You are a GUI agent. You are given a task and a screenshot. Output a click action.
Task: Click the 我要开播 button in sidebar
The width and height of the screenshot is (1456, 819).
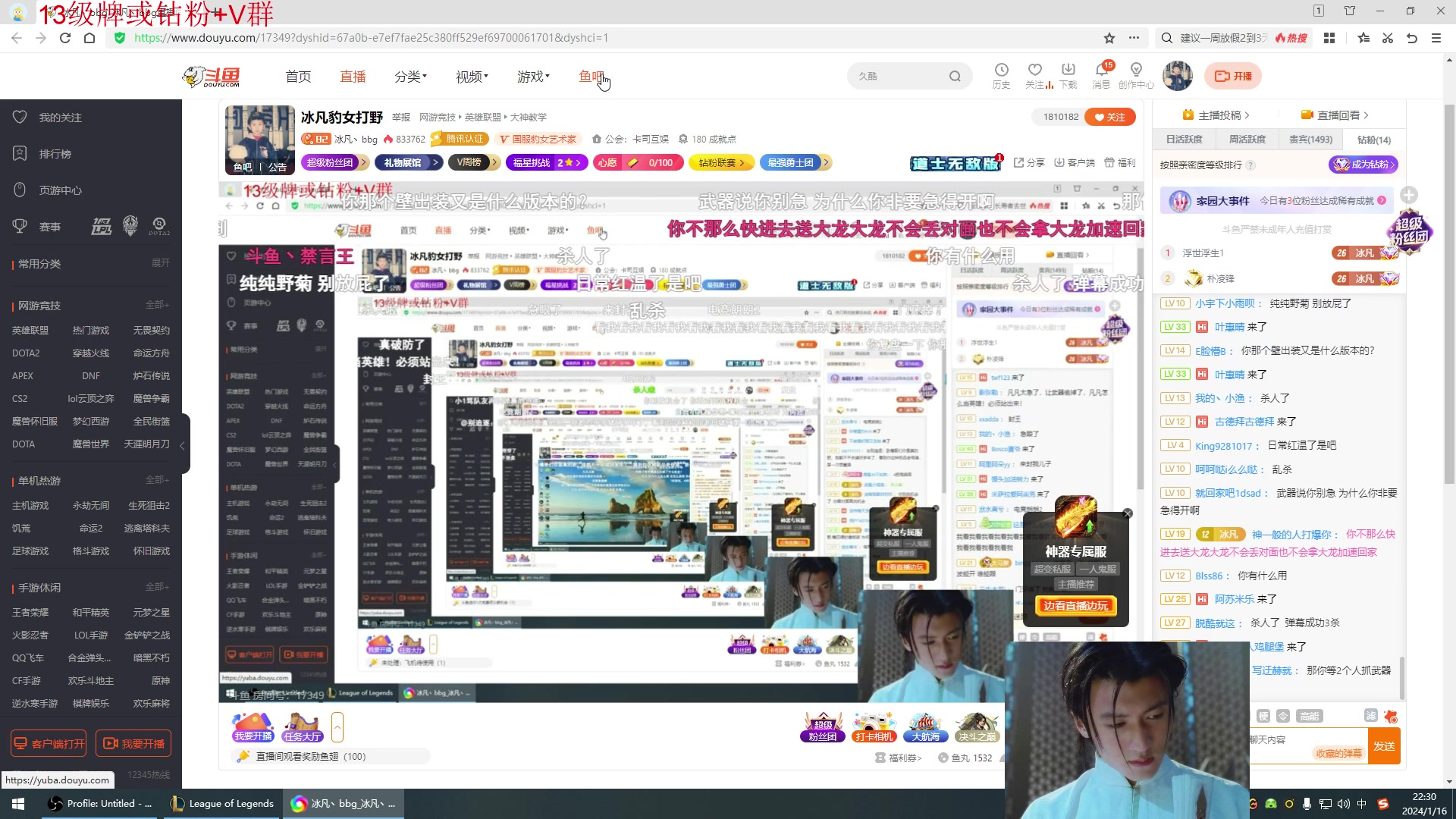[x=133, y=744]
